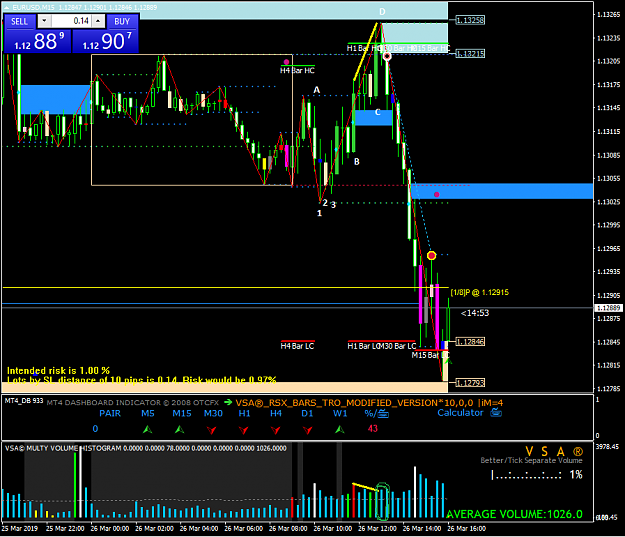
Task: Click the green arrow before VSA_RSX_BARS title
Action: click(x=228, y=402)
